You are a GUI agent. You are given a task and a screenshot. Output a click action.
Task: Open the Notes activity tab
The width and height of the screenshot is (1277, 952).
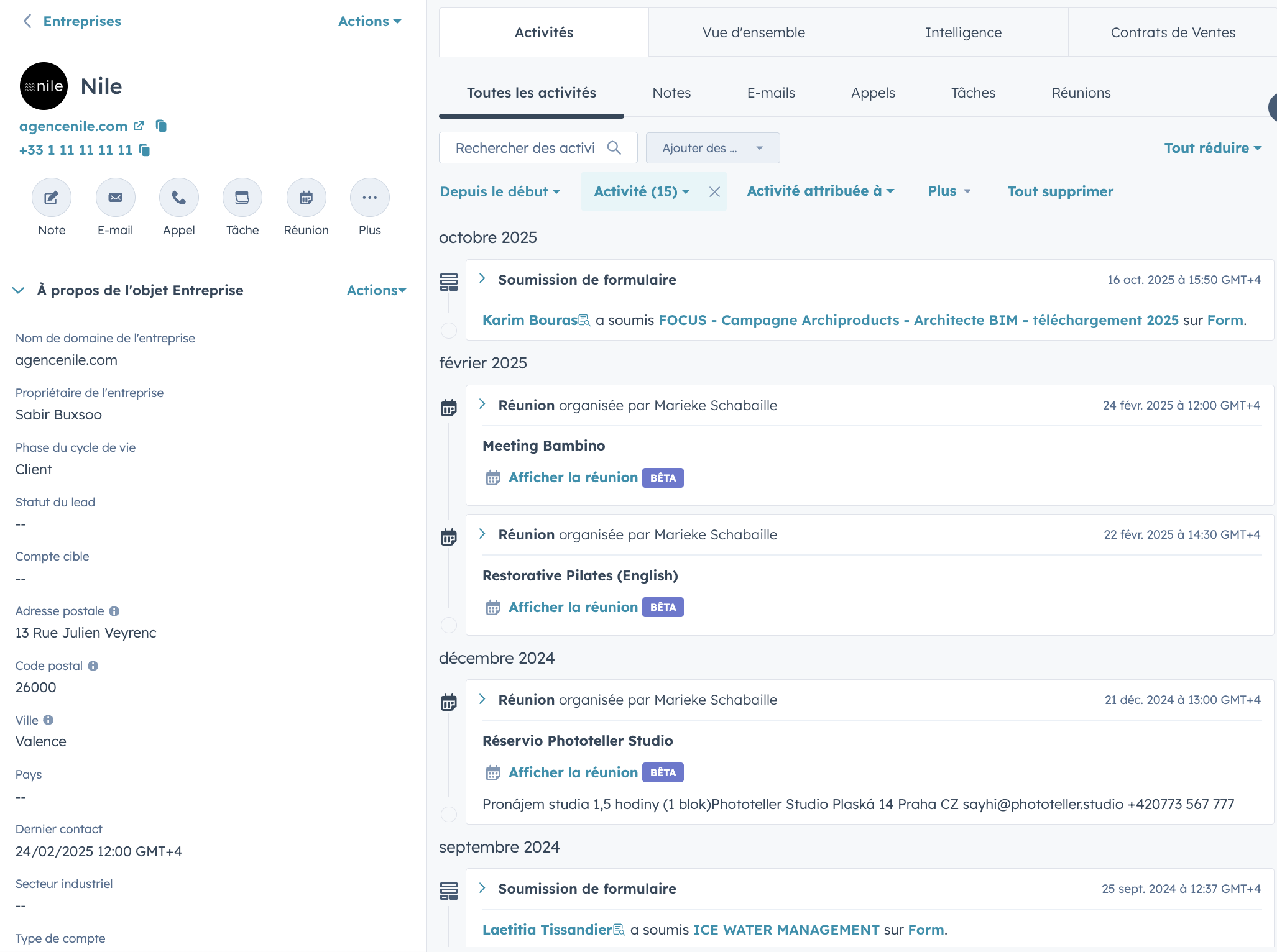(671, 93)
